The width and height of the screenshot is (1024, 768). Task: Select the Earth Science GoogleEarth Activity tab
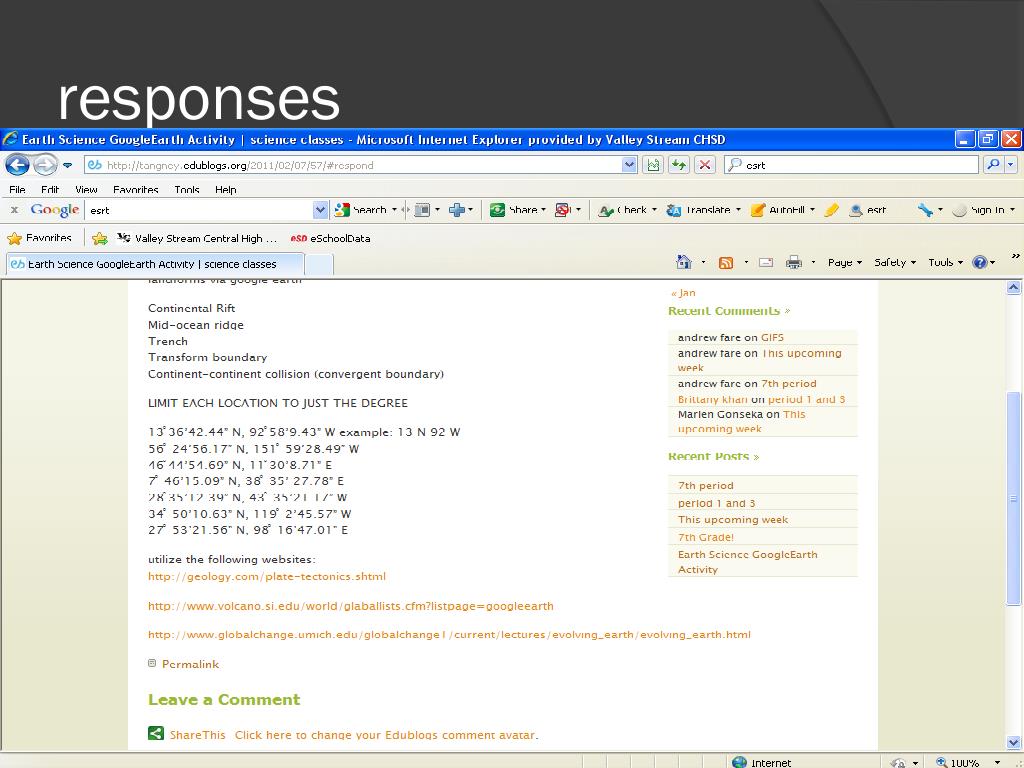(155, 264)
